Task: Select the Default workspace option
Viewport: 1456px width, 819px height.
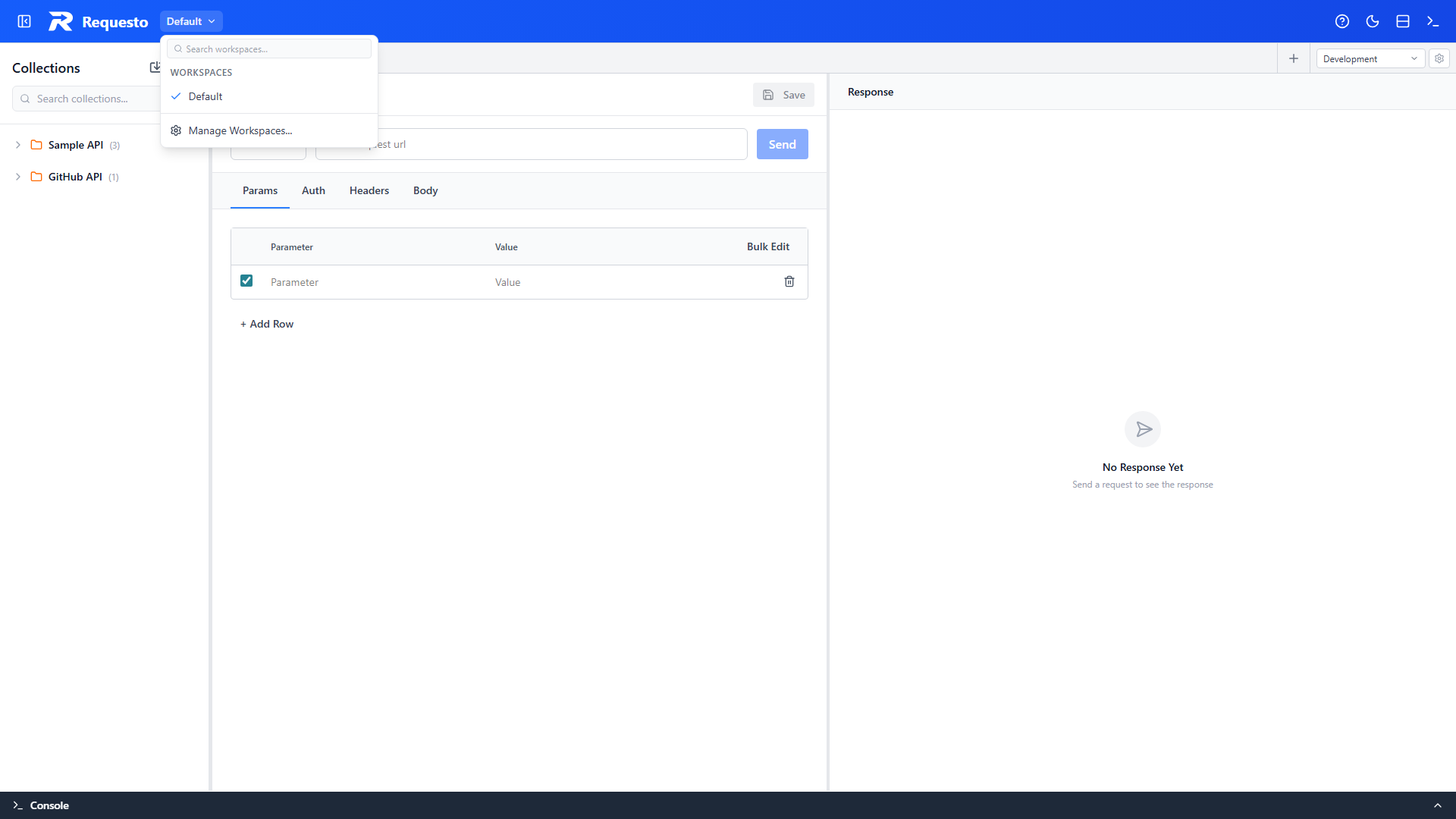Action: pos(205,96)
